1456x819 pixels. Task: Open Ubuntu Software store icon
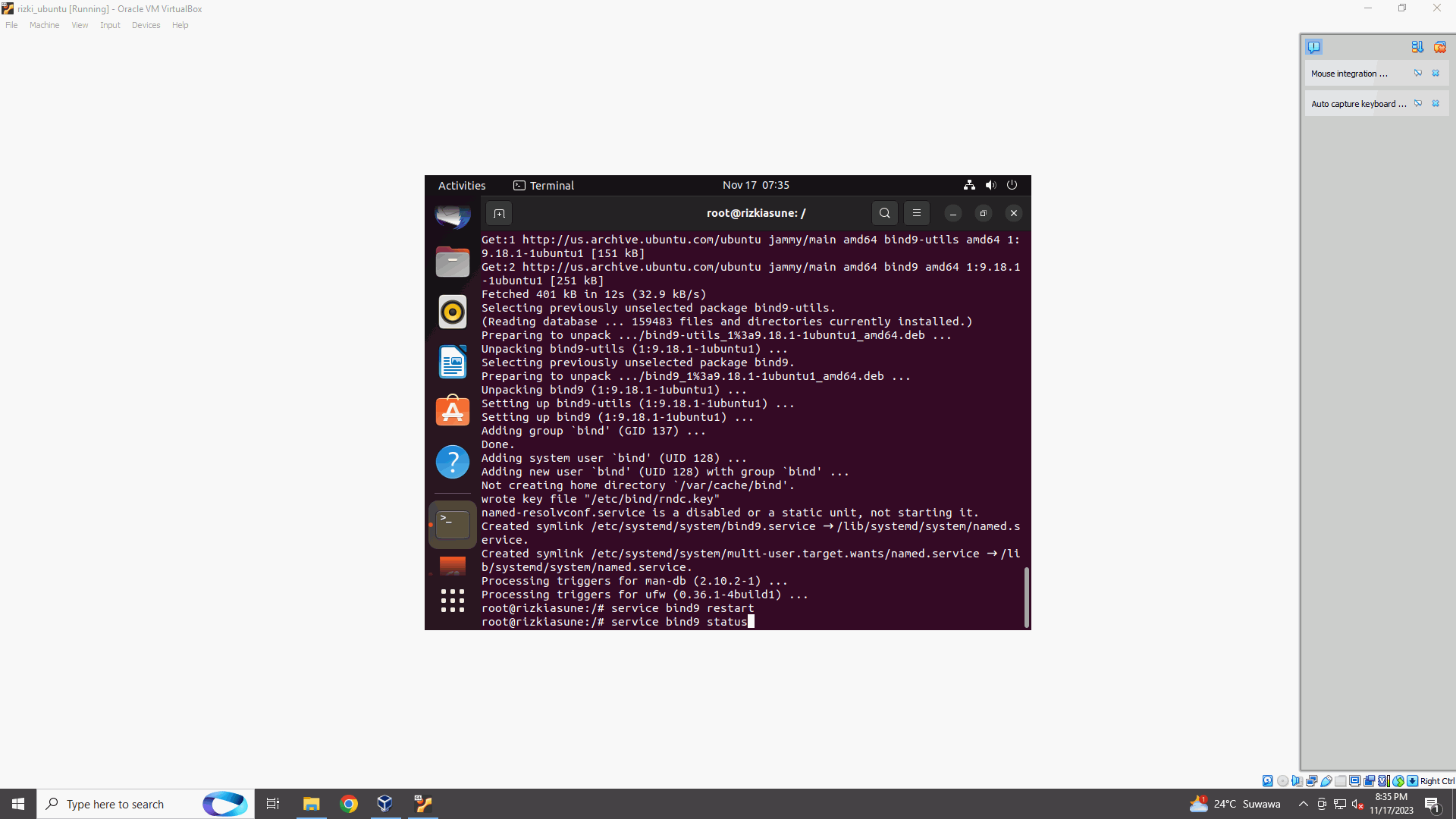pos(453,410)
